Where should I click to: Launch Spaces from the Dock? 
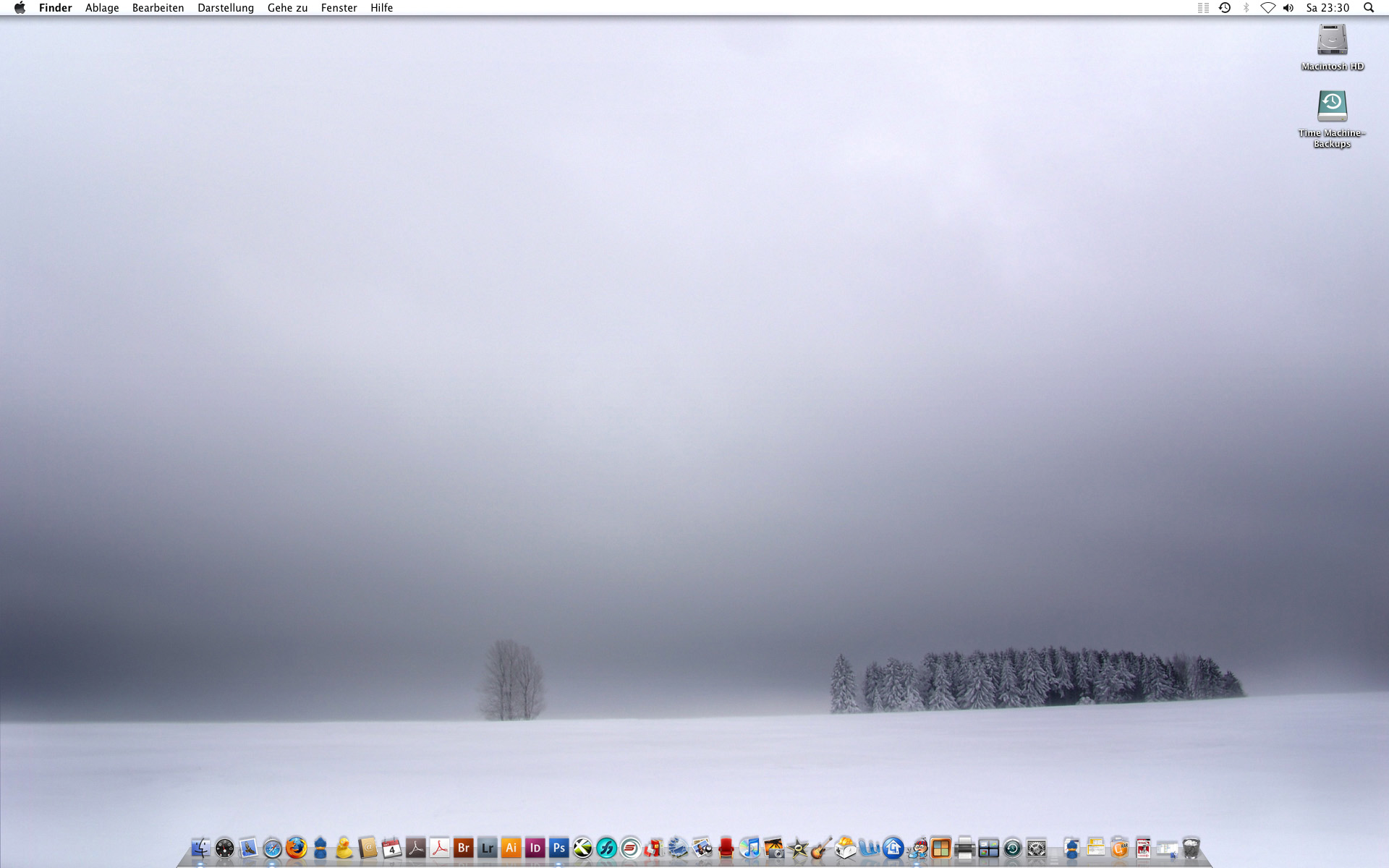pos(988,848)
